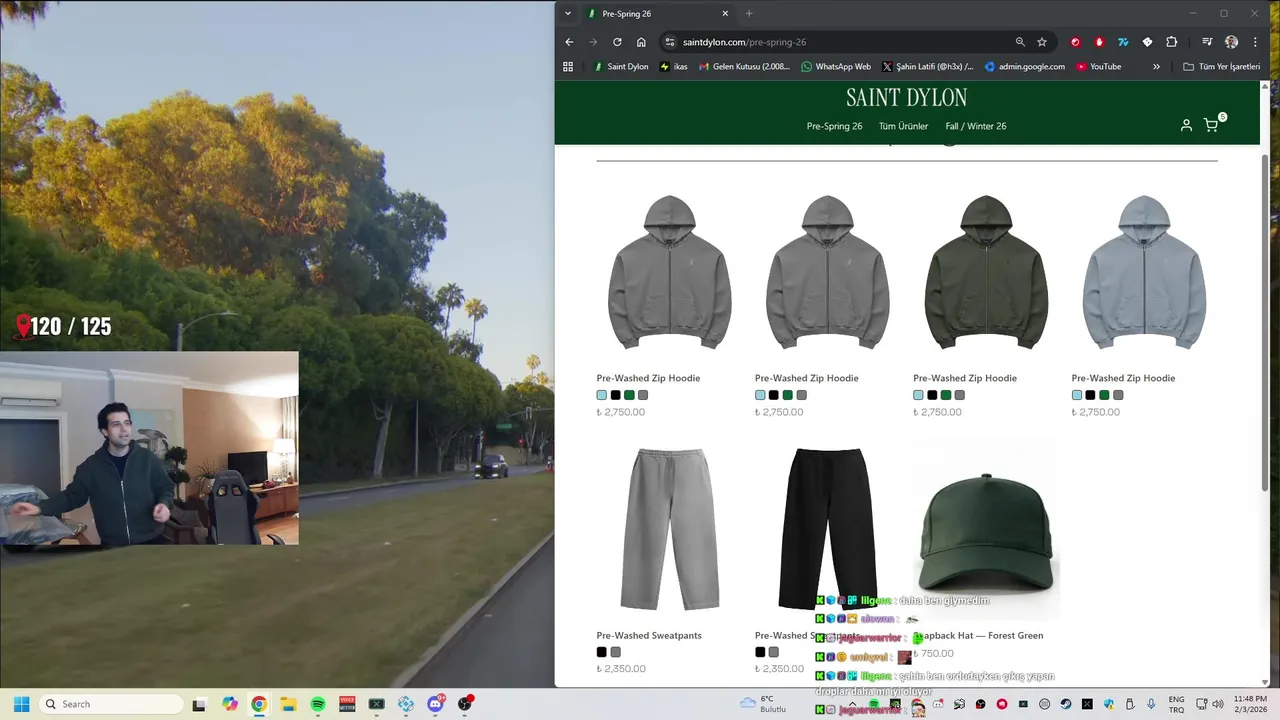Open the clock showing 11:48 PM
Screen dimensions: 1280x720
[1250, 704]
